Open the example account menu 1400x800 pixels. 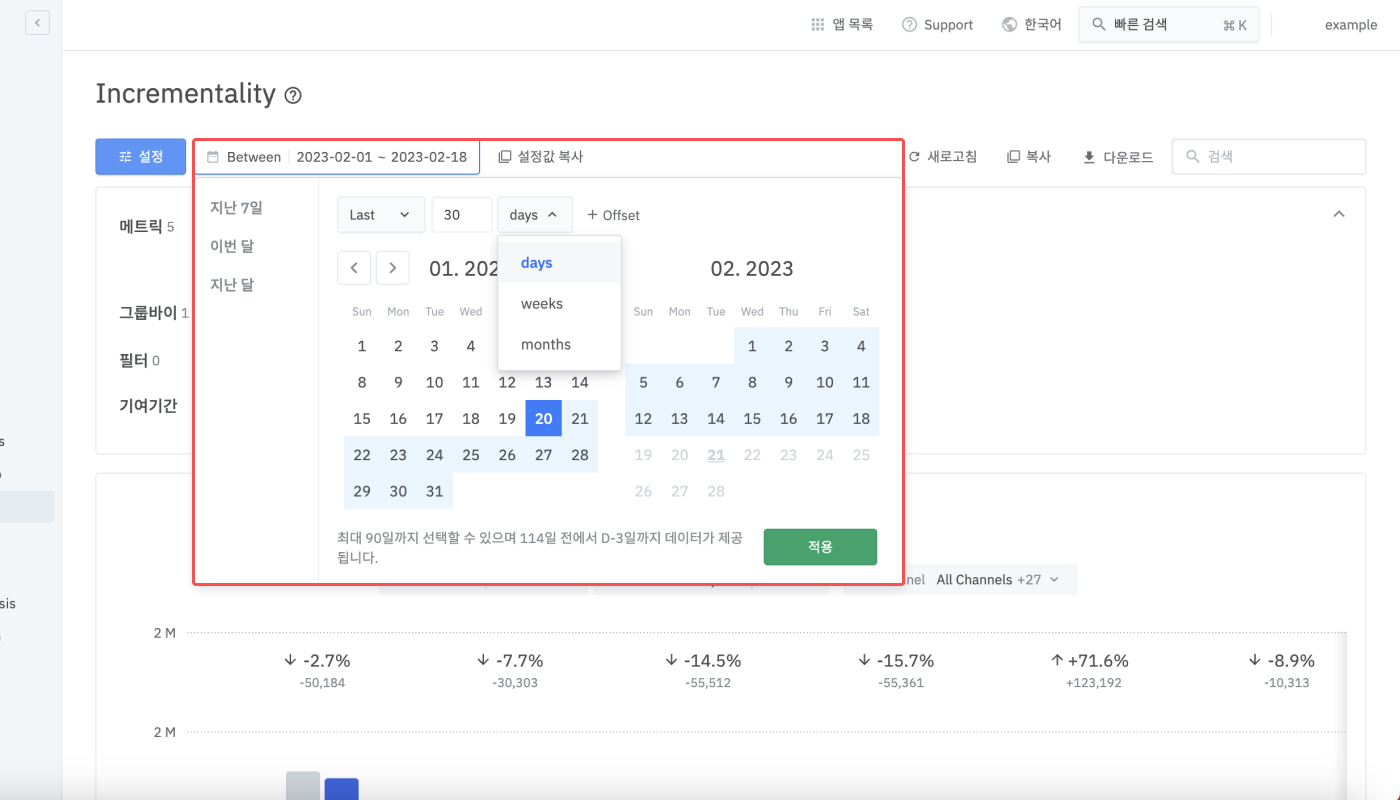pos(1350,25)
